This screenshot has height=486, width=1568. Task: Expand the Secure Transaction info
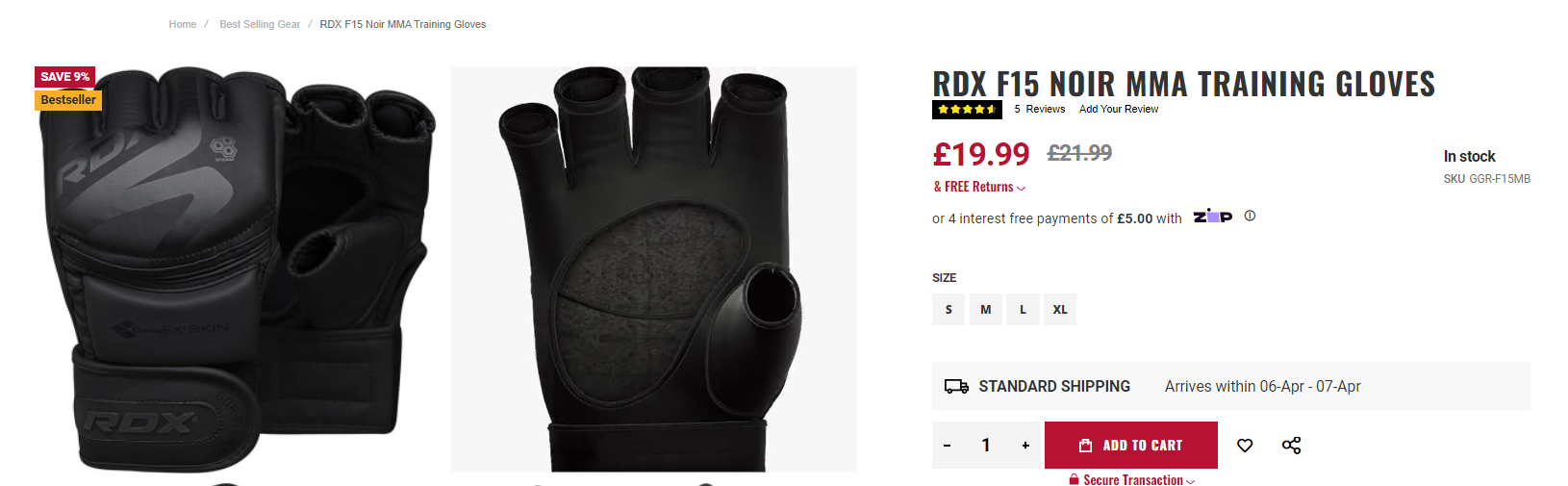(1133, 479)
